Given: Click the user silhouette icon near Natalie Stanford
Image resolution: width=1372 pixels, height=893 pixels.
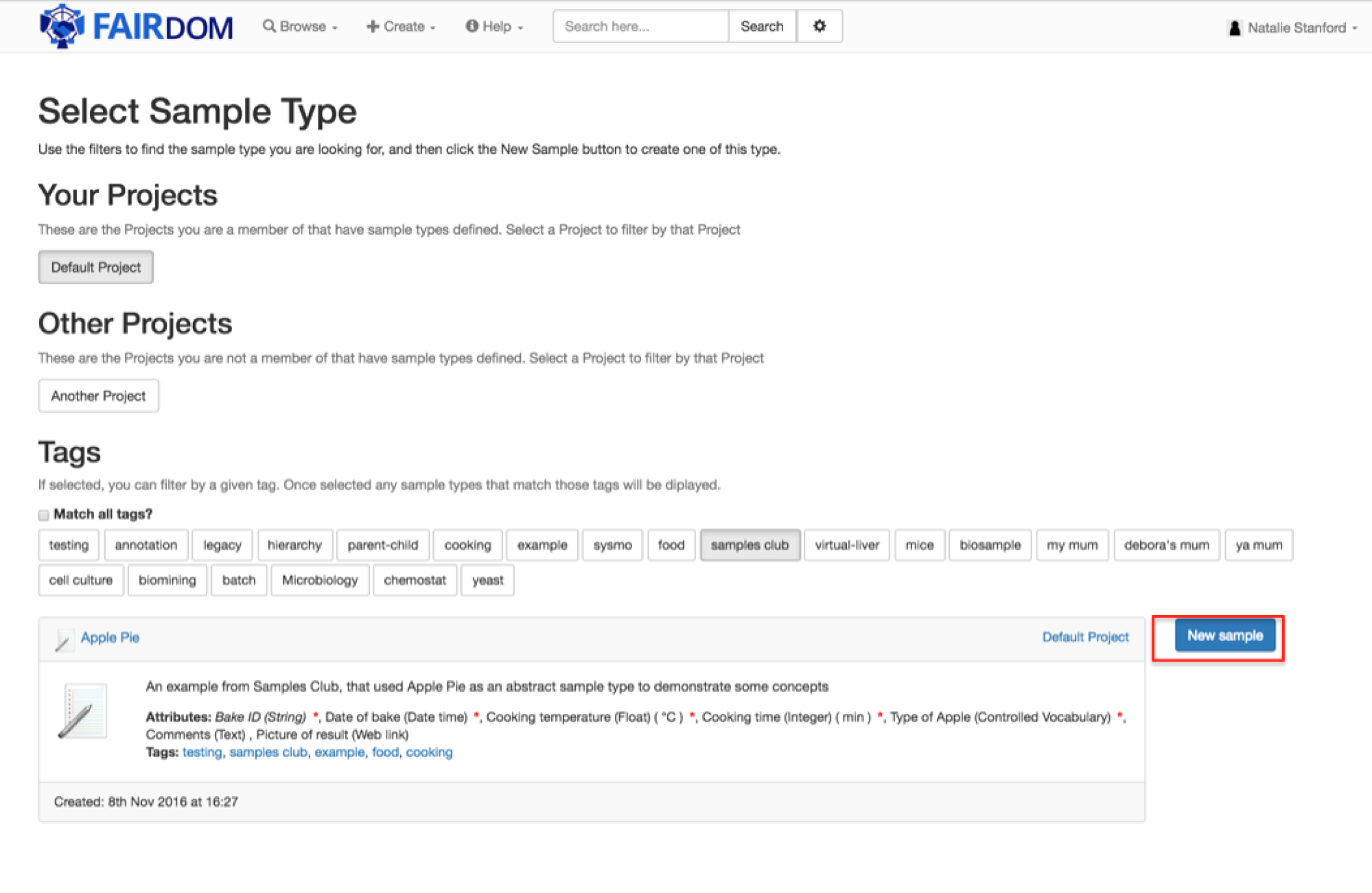Looking at the screenshot, I should pyautogui.click(x=1233, y=27).
